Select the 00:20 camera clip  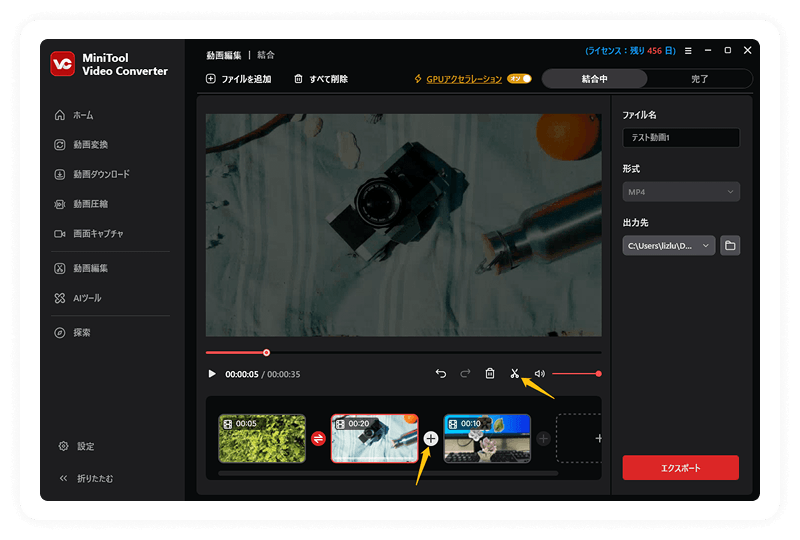(374, 439)
